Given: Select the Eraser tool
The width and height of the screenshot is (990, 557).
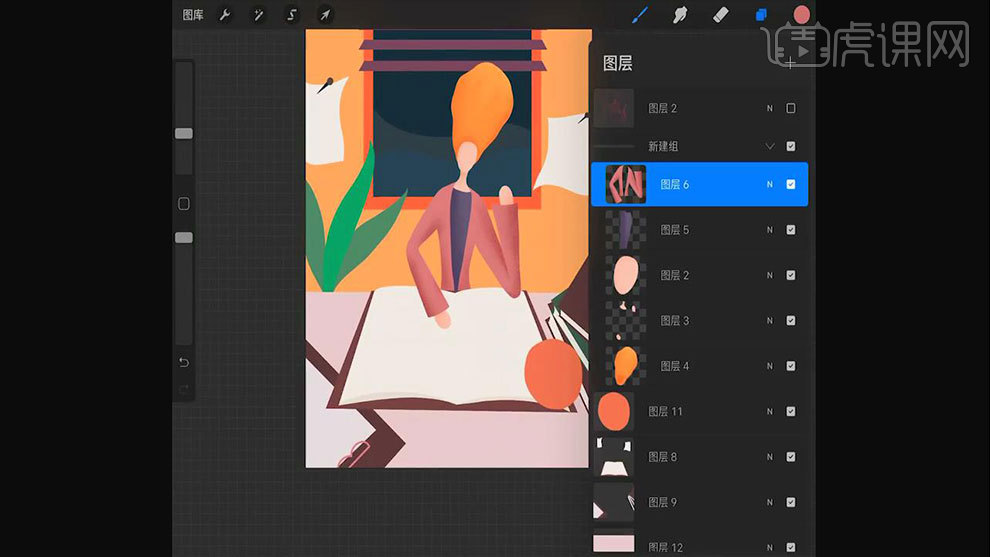Looking at the screenshot, I should [x=721, y=15].
